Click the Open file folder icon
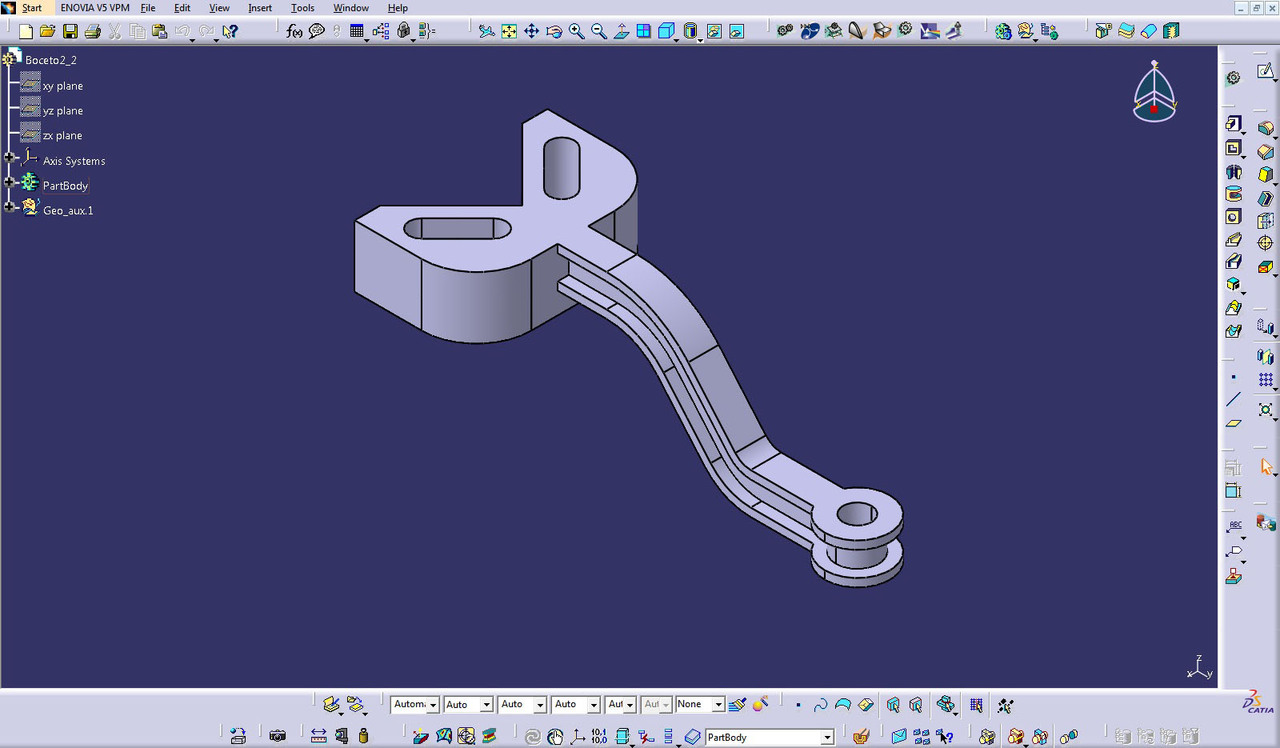The image size is (1280, 748). (48, 31)
